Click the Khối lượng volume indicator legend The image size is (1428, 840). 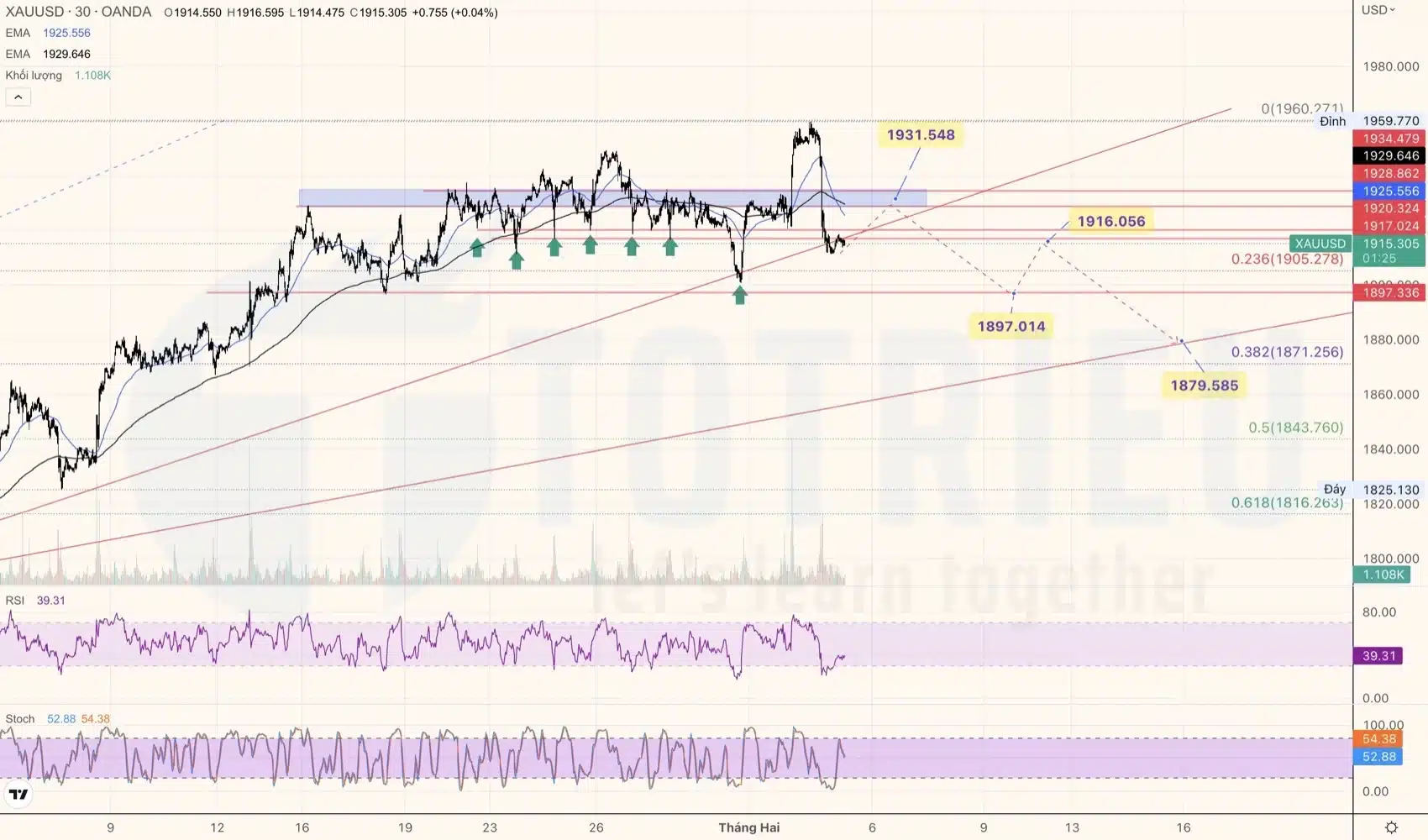click(x=57, y=76)
